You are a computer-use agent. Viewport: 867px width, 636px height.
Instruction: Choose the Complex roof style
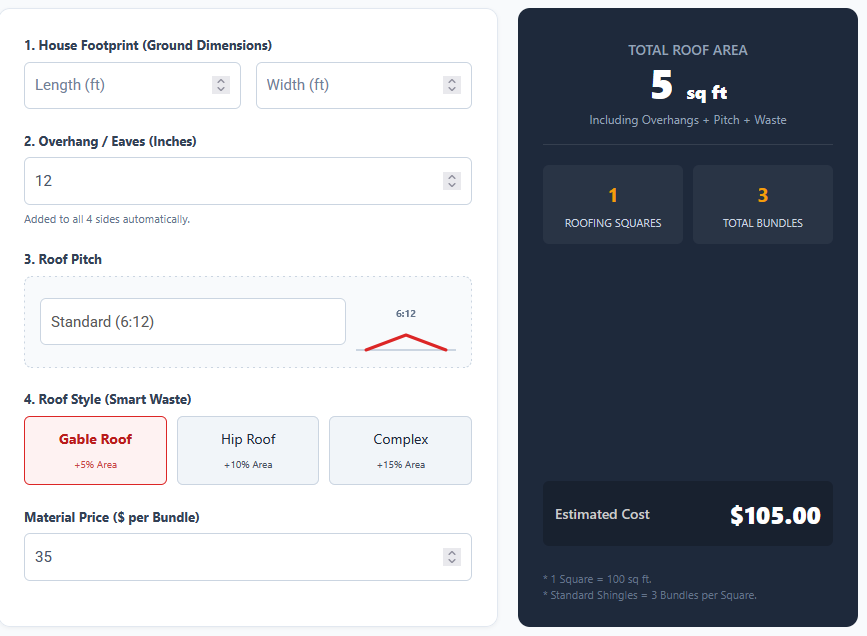click(400, 450)
